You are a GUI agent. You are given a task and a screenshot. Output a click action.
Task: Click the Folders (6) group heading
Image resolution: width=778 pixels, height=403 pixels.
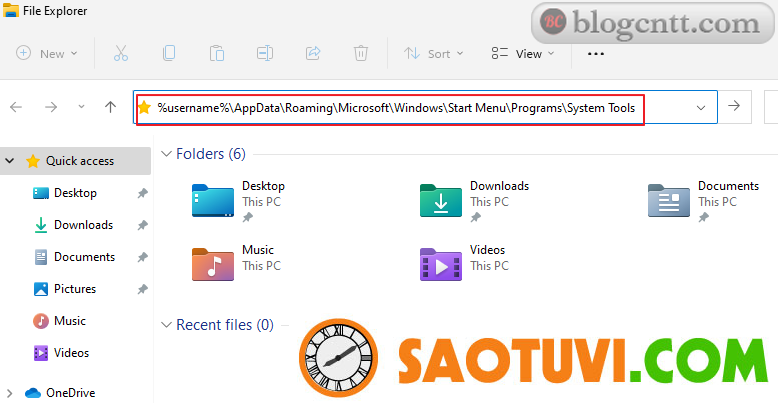(211, 154)
